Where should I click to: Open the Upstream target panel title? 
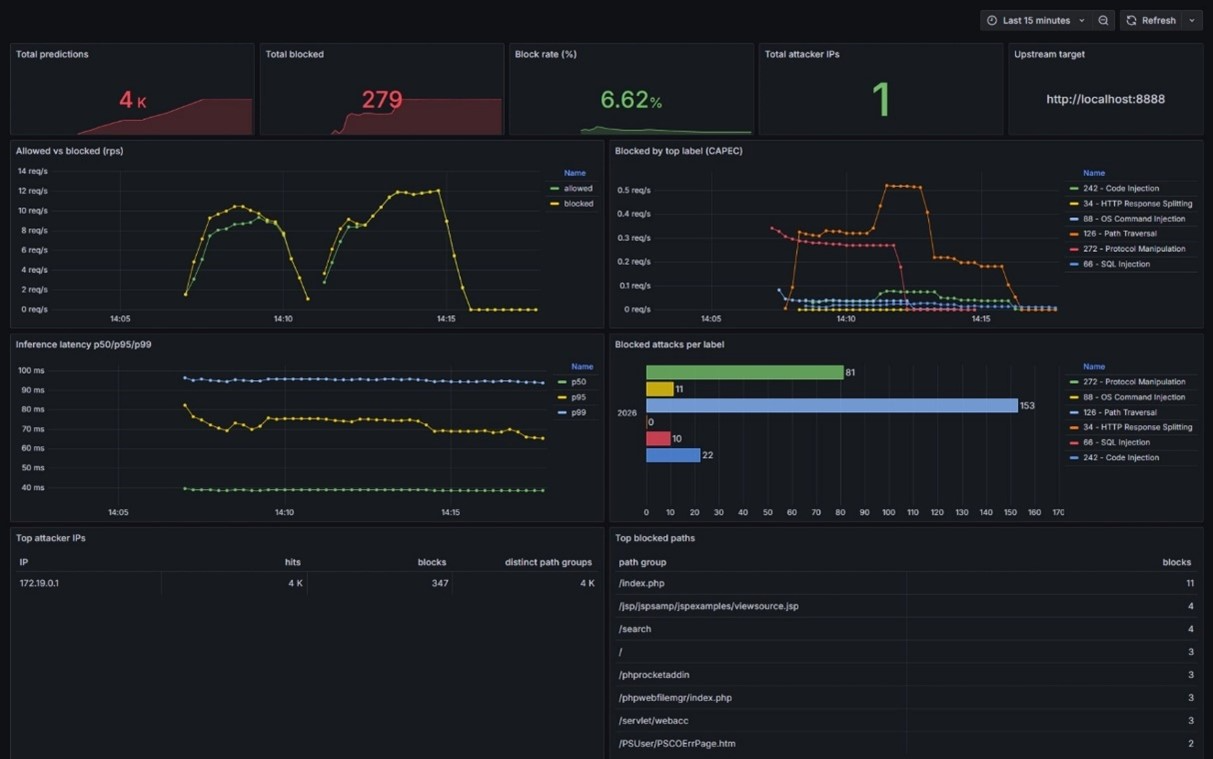1049,54
